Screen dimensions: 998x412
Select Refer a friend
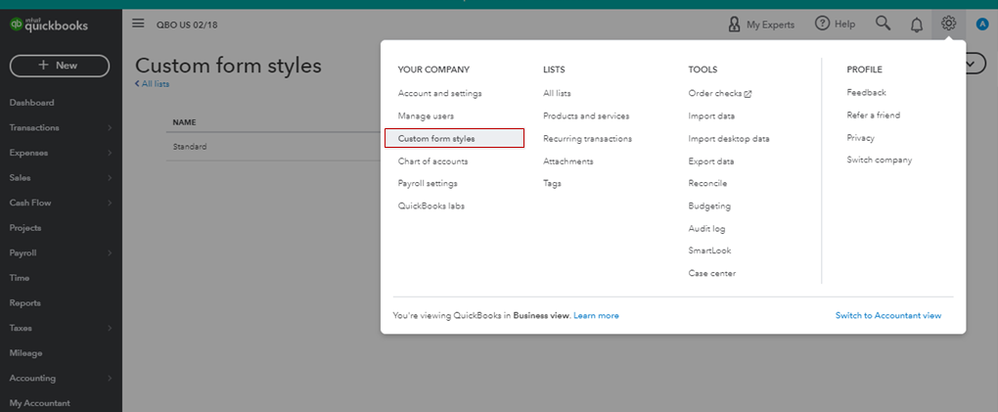tap(873, 115)
